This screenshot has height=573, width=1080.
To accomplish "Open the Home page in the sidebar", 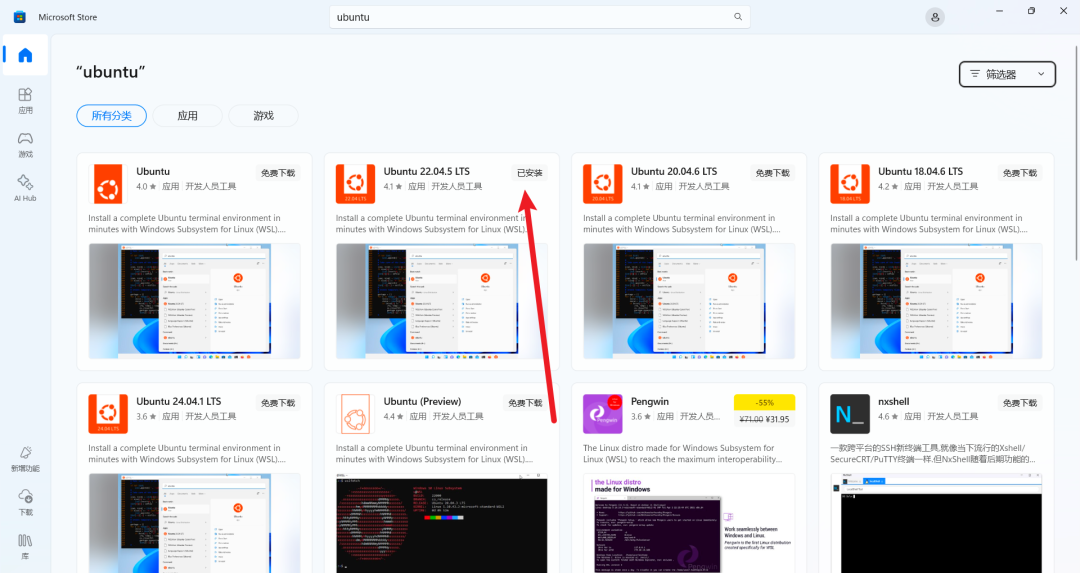I will pyautogui.click(x=25, y=55).
